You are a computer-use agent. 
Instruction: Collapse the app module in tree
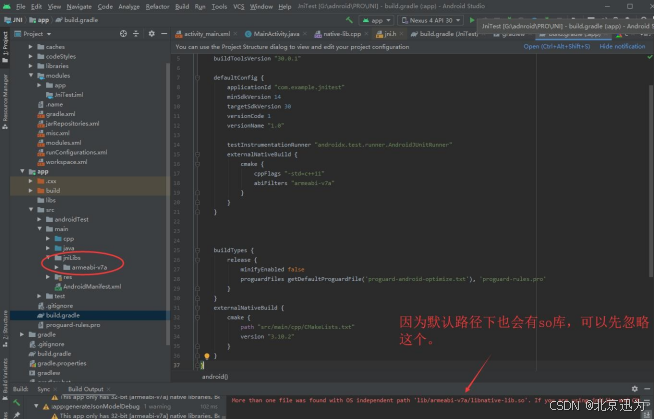click(x=22, y=171)
